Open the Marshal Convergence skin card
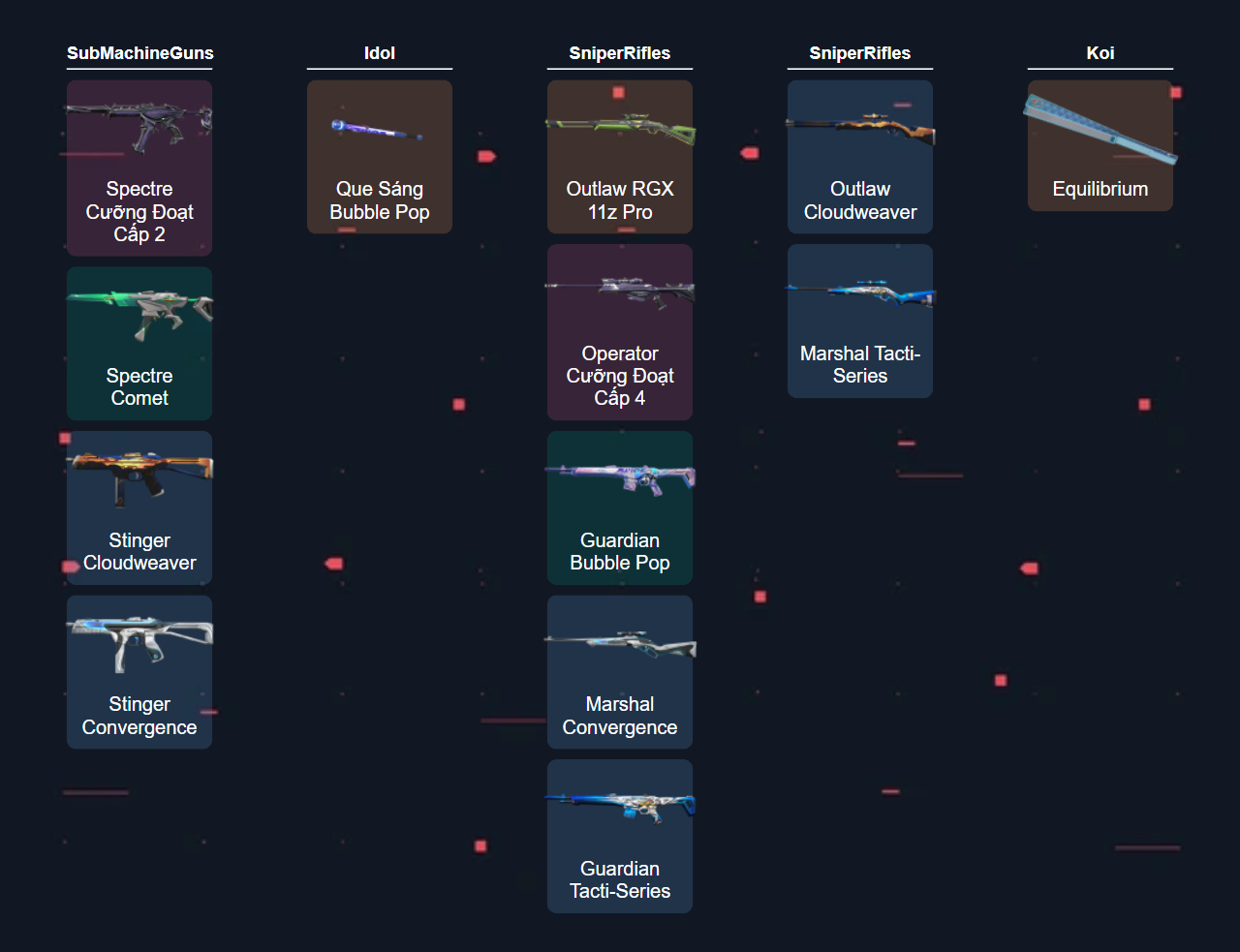Viewport: 1240px width, 952px height. pos(620,672)
